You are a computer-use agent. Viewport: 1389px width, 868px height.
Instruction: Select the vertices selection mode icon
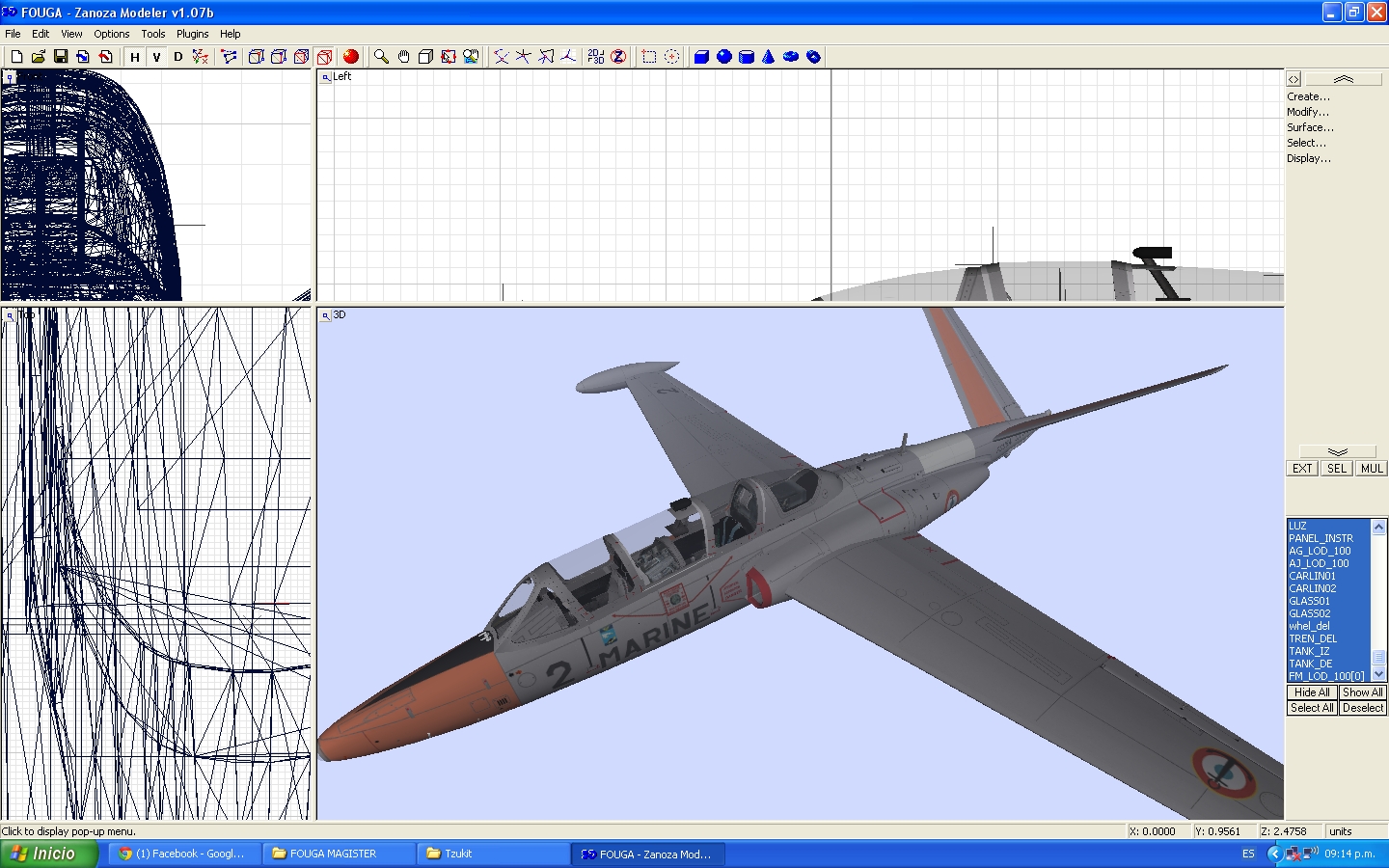229,57
